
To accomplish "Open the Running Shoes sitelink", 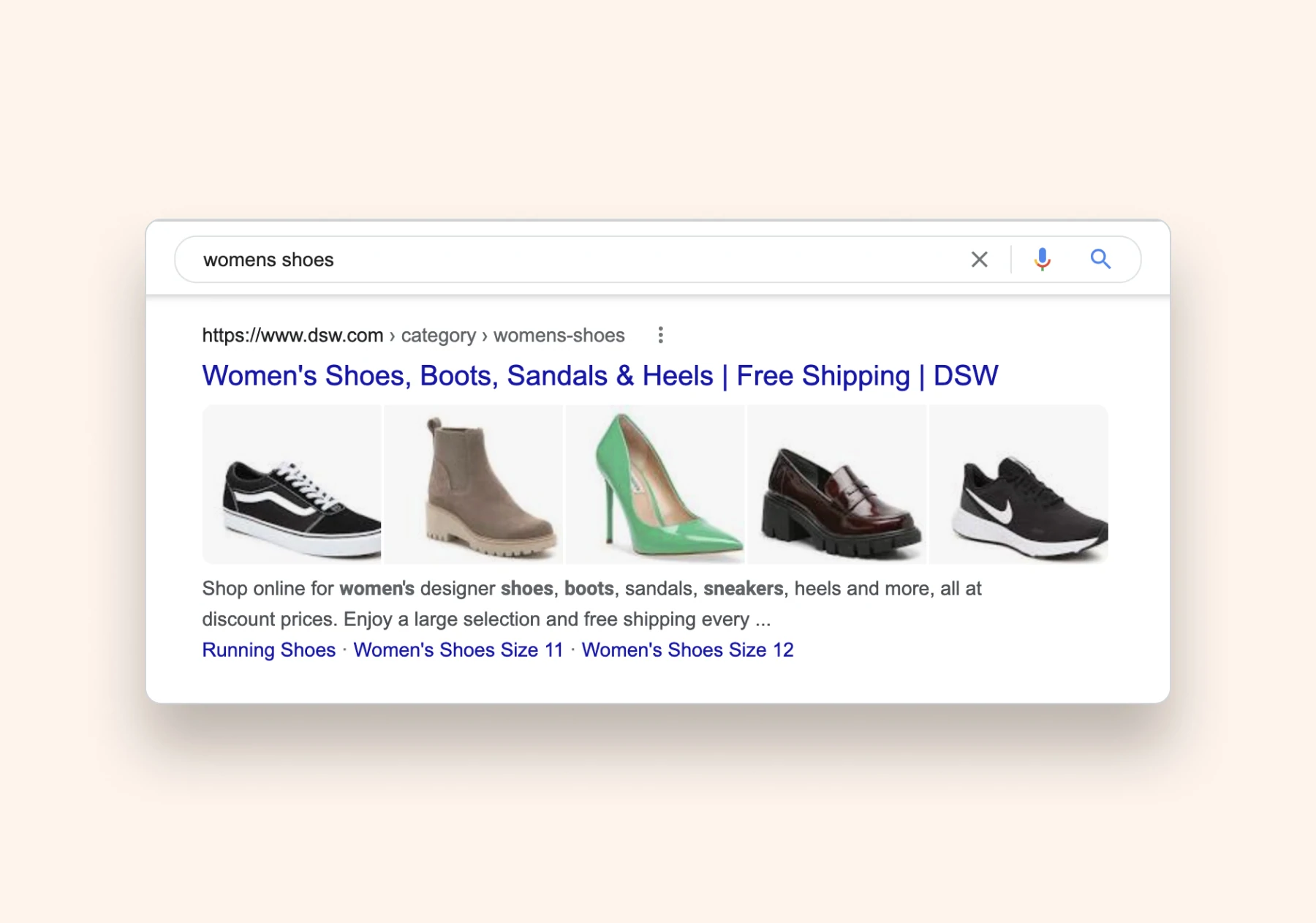I will (268, 650).
